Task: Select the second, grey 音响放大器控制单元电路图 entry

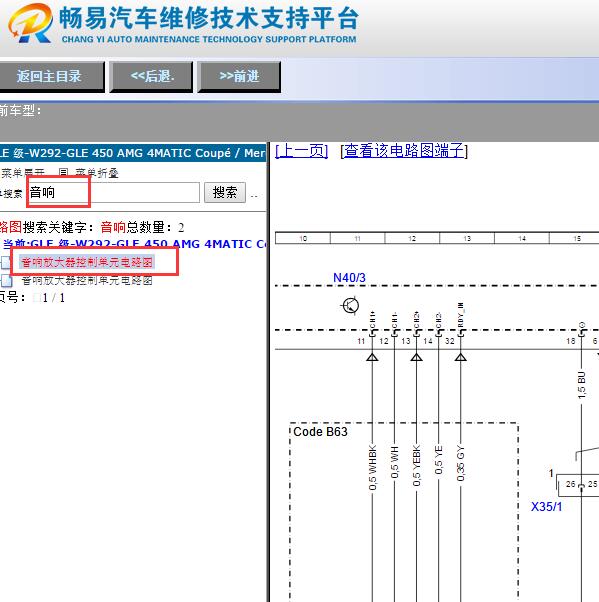Action: pos(87,280)
